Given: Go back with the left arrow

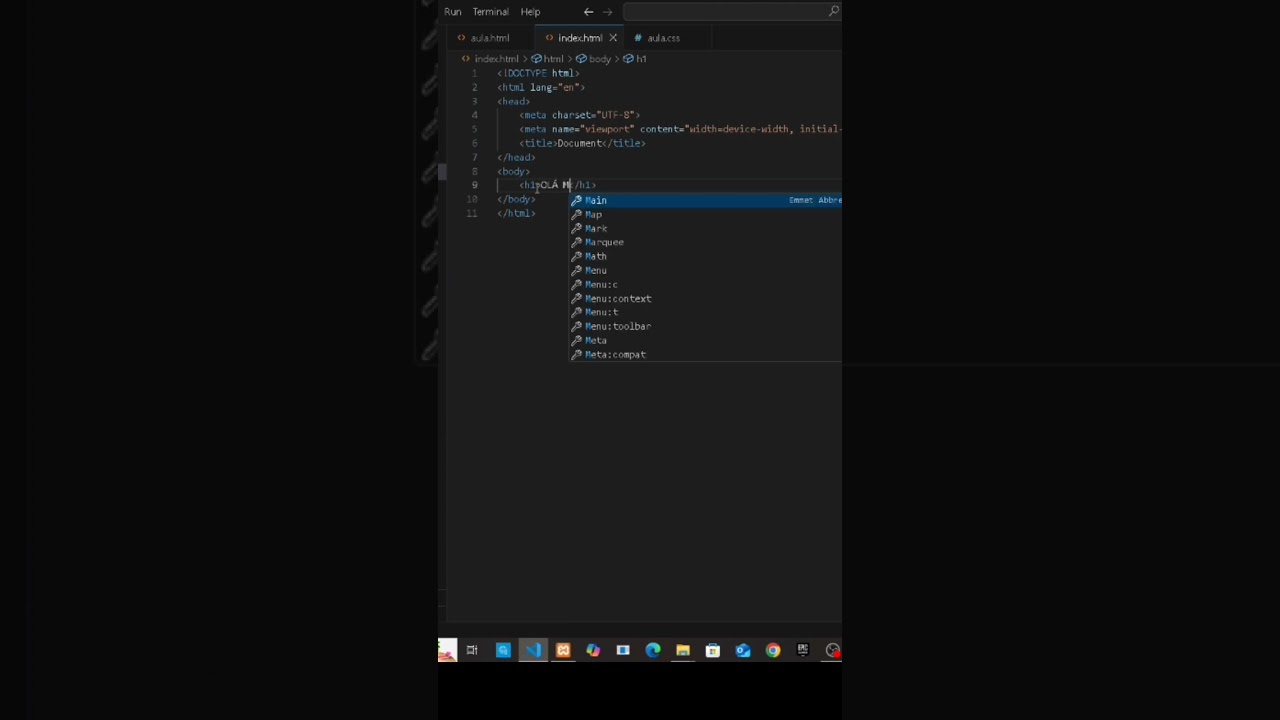Looking at the screenshot, I should 588,12.
